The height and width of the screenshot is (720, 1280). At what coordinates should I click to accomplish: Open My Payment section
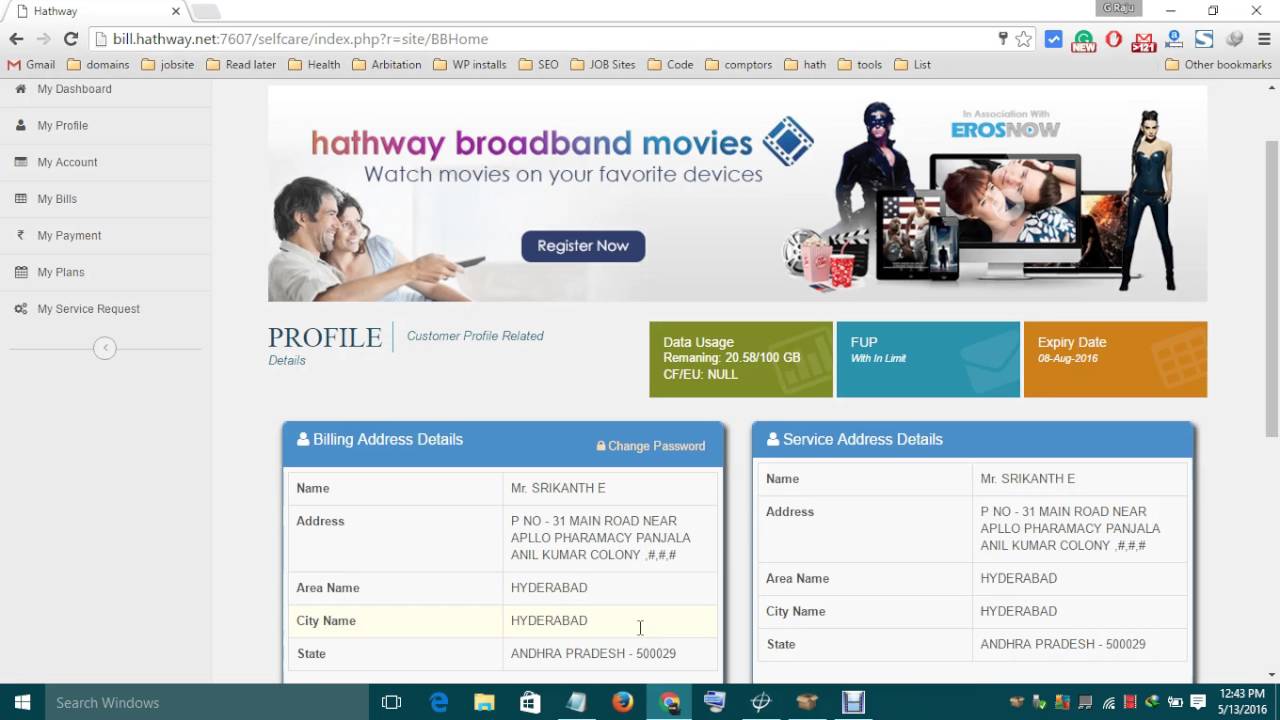coord(105,235)
